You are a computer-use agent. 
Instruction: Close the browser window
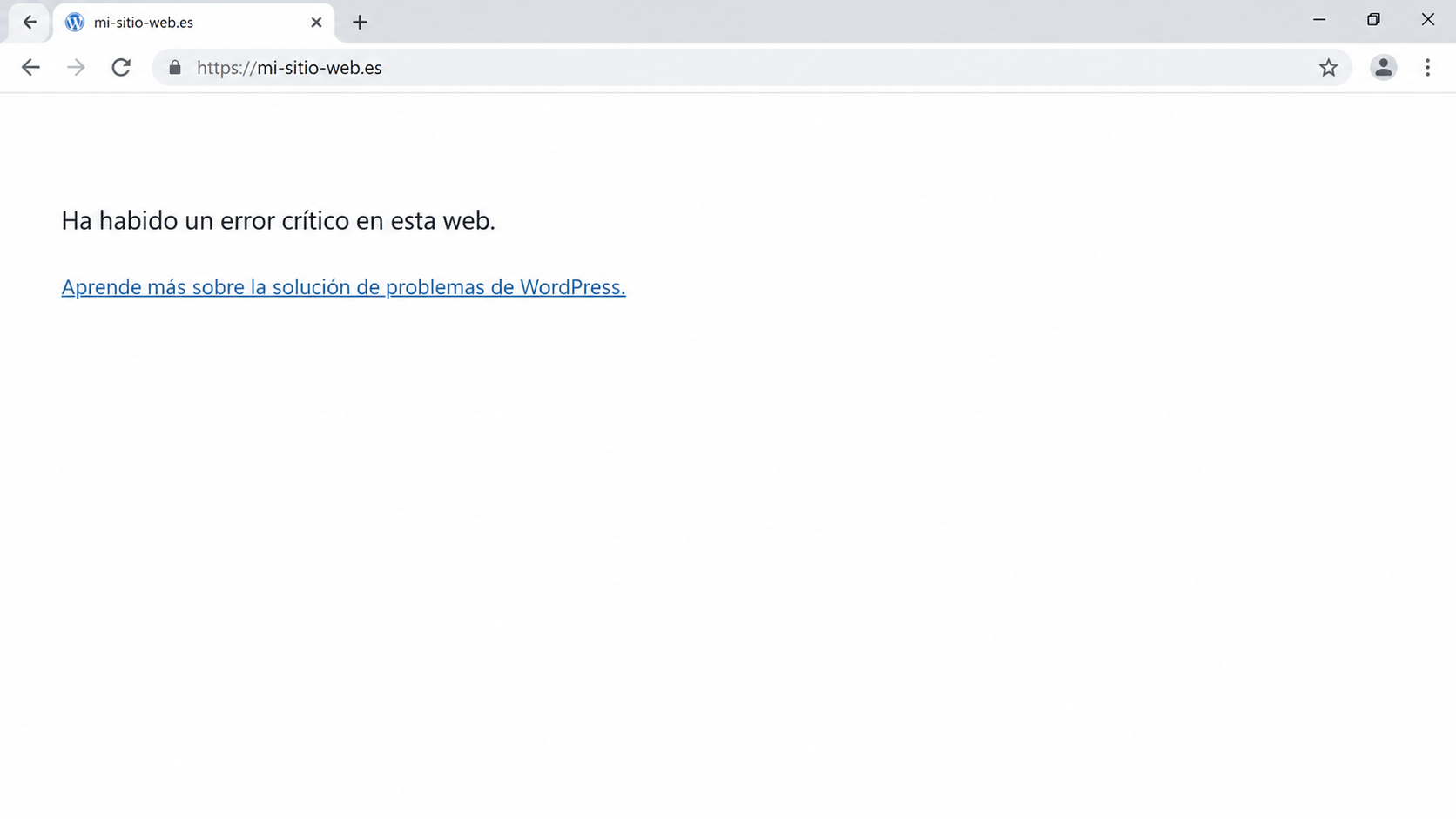pos(1428,19)
